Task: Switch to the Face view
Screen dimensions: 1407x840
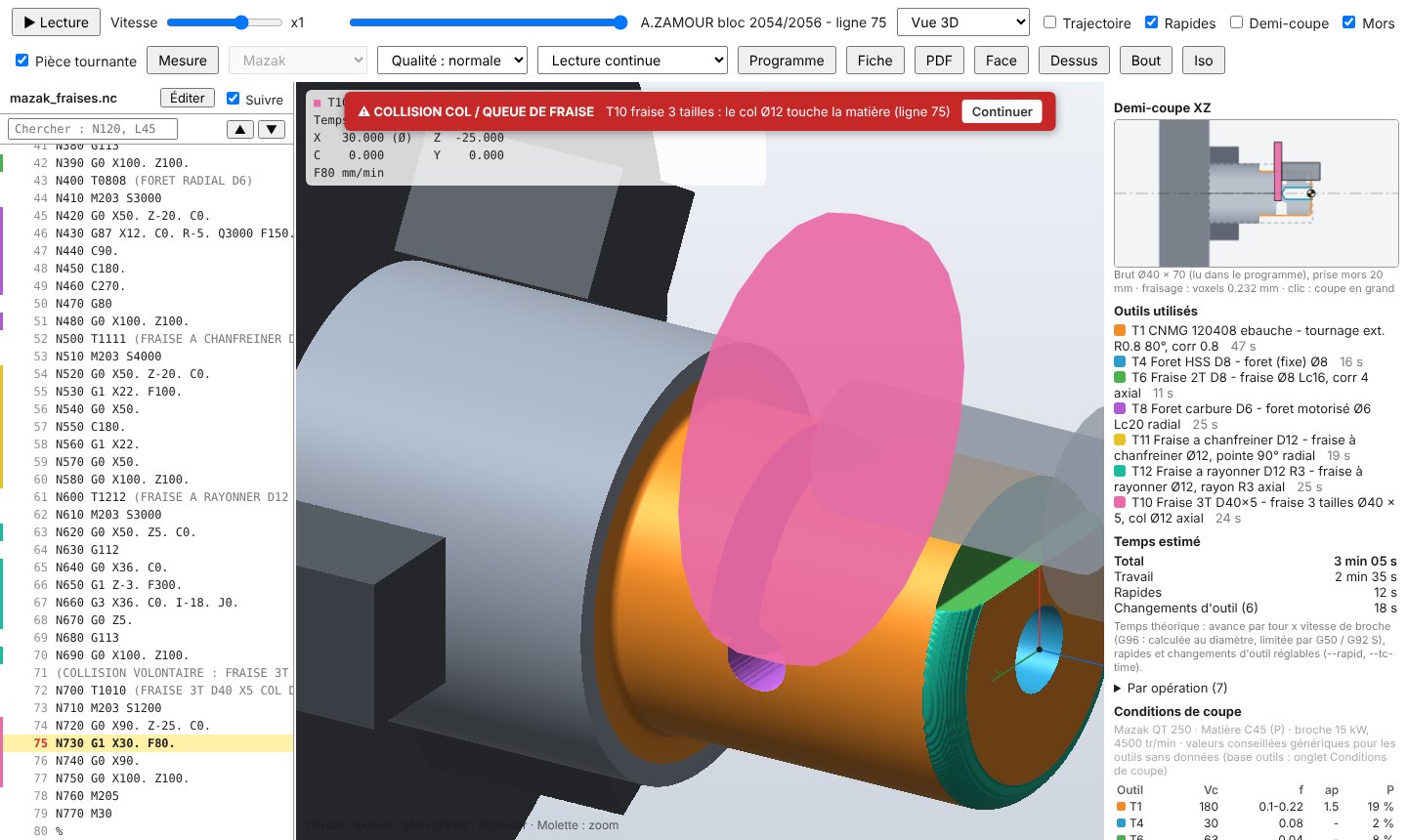Action: tap(1001, 61)
